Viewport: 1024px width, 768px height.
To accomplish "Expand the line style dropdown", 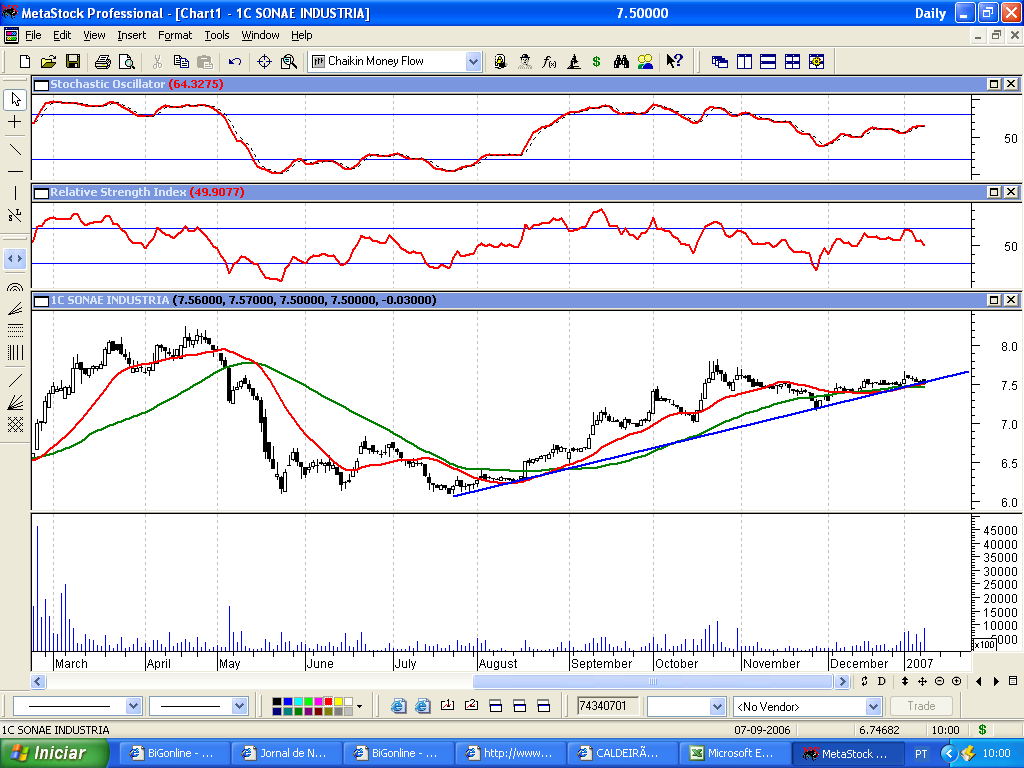I will point(134,706).
